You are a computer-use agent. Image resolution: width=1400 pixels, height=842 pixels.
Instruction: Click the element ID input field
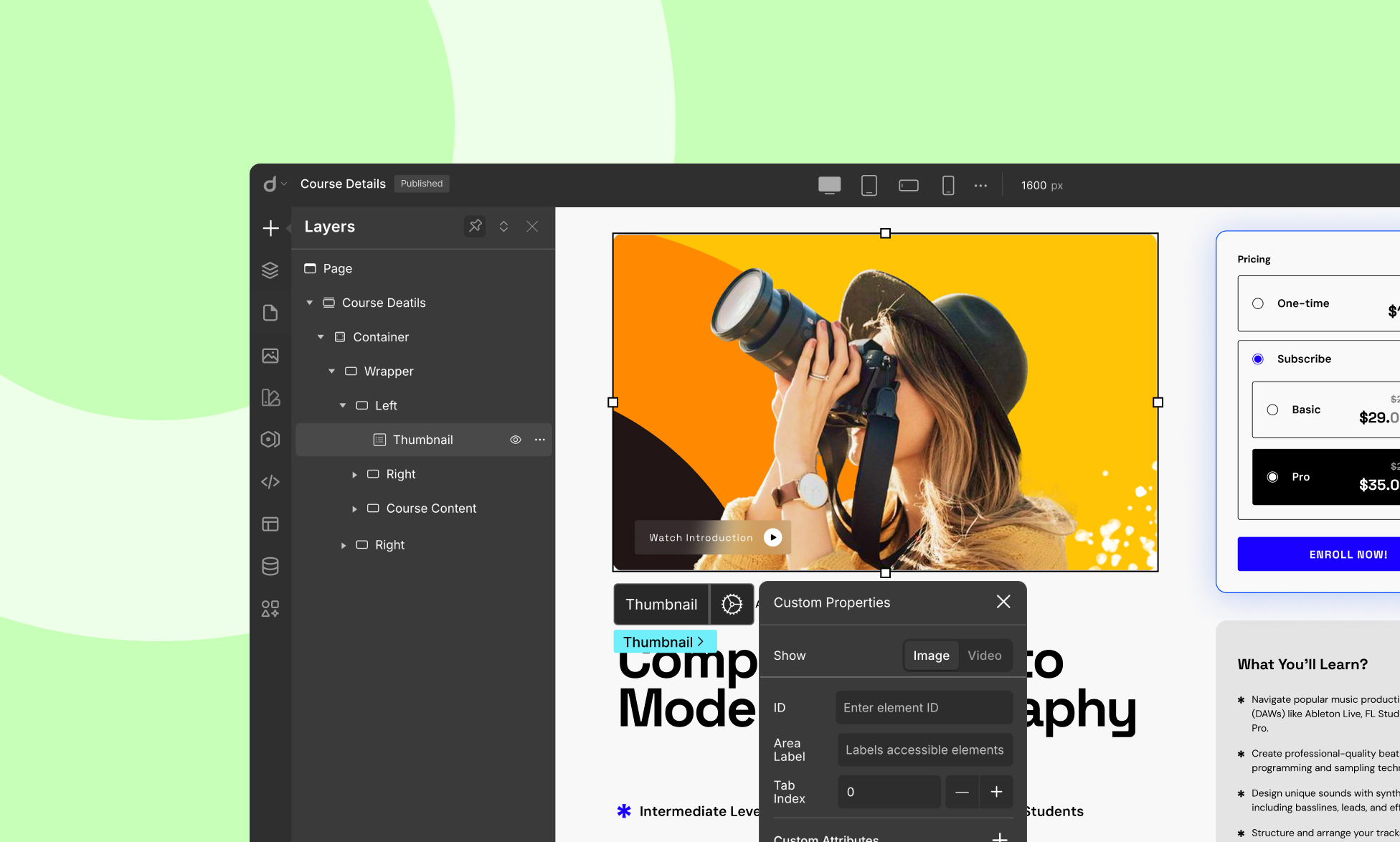click(924, 708)
